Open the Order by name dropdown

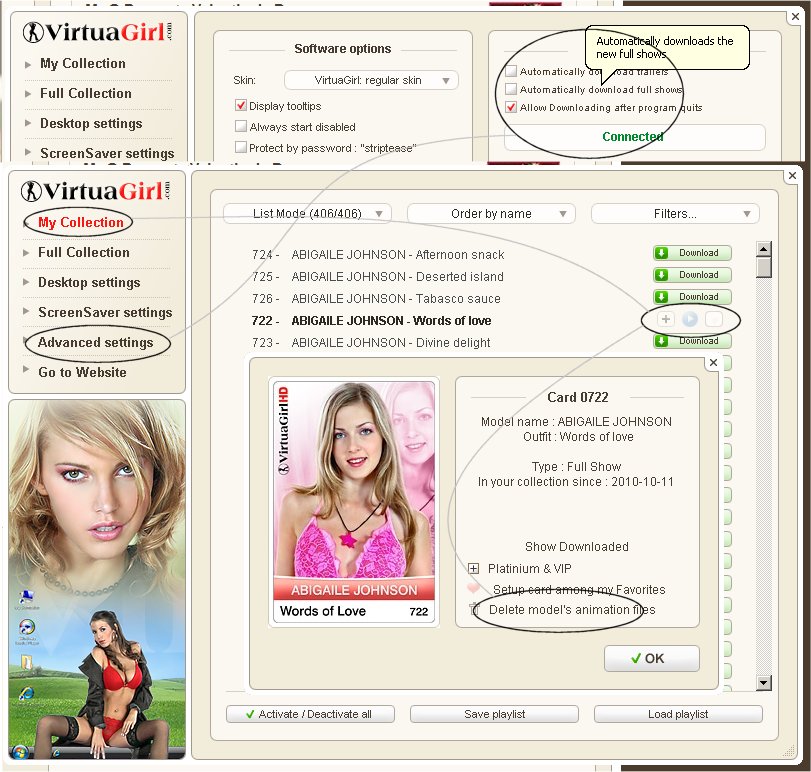491,213
